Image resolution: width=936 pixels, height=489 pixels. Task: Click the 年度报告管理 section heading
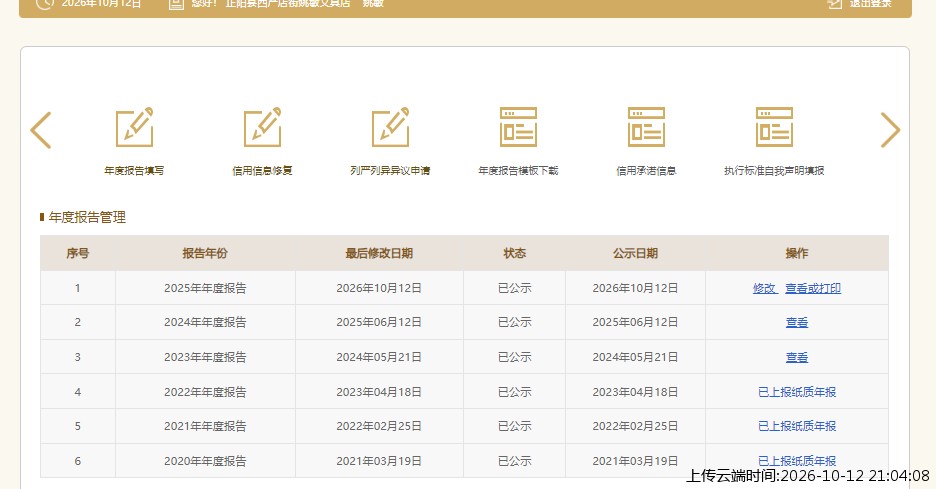tap(87, 217)
